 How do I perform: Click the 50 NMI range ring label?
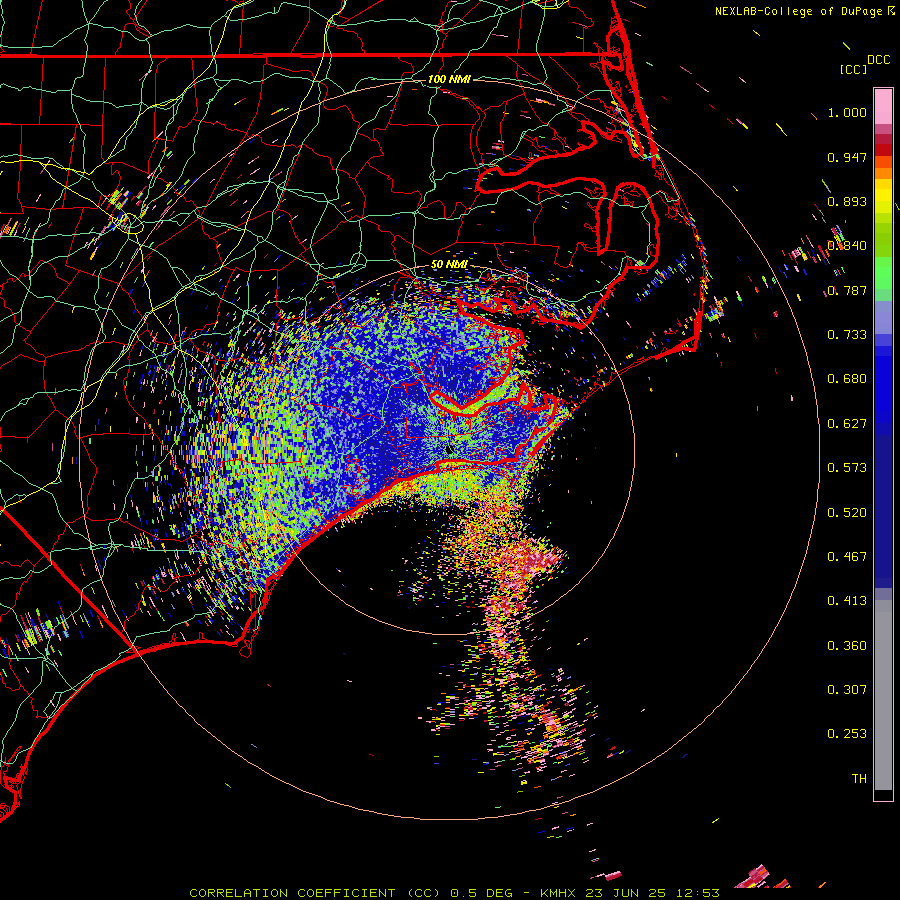449,264
